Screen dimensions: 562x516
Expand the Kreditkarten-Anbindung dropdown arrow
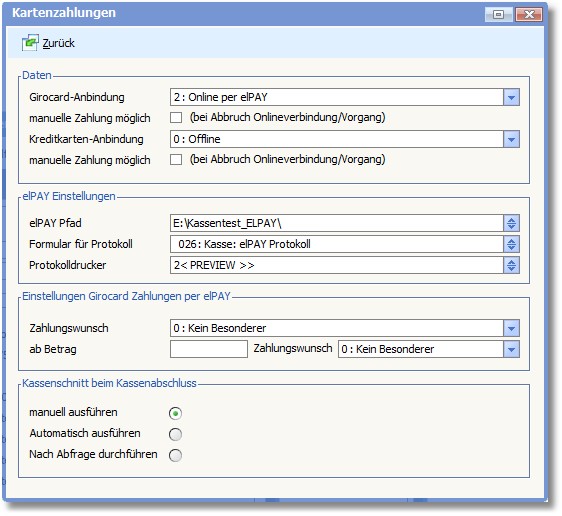tap(511, 139)
